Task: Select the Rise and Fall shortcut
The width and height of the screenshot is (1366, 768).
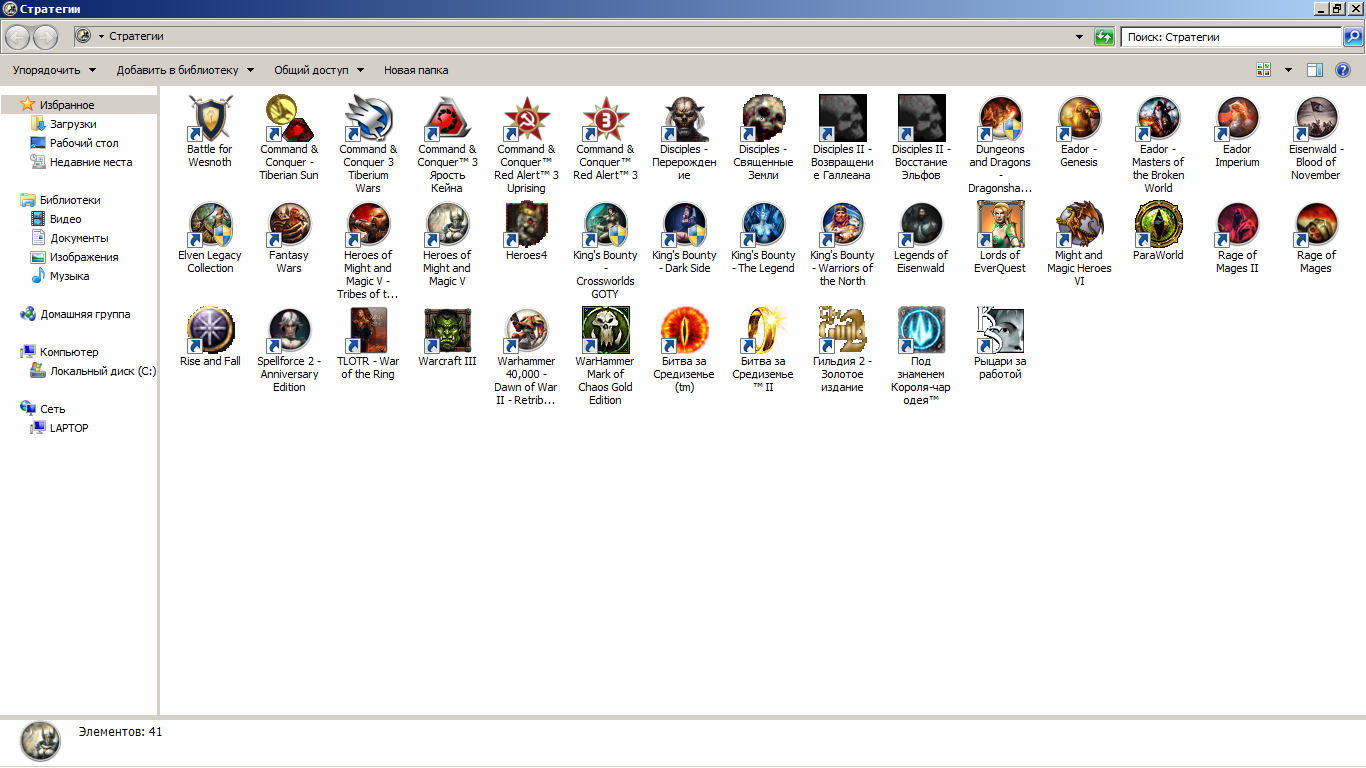Action: 210,331
